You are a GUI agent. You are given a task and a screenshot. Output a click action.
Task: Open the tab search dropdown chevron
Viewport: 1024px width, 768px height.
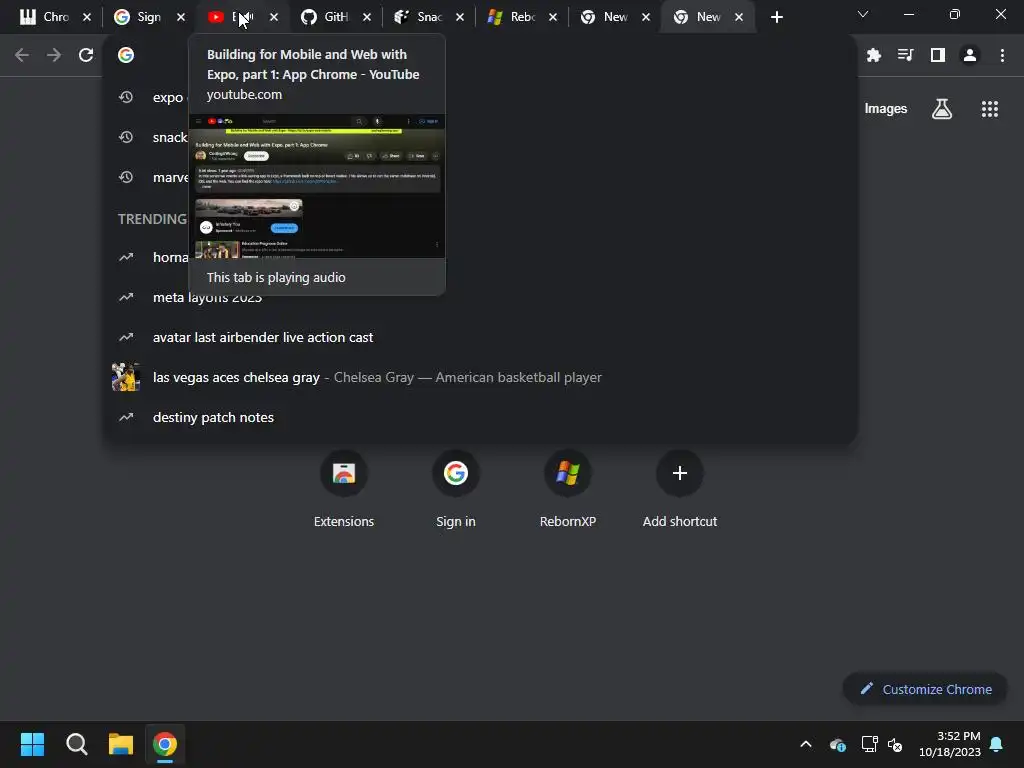pyautogui.click(x=863, y=14)
